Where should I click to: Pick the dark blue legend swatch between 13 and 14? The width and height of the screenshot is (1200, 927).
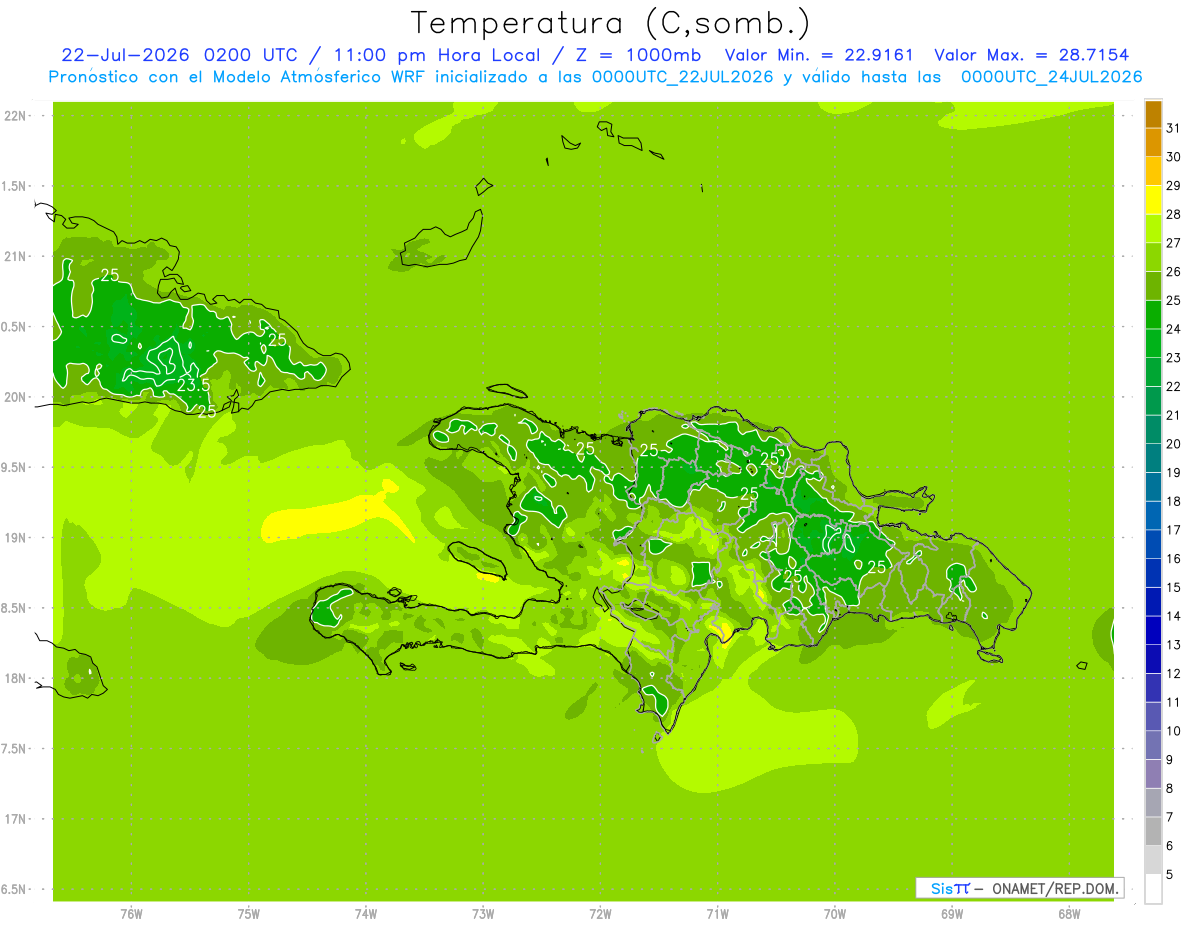pos(1153,630)
